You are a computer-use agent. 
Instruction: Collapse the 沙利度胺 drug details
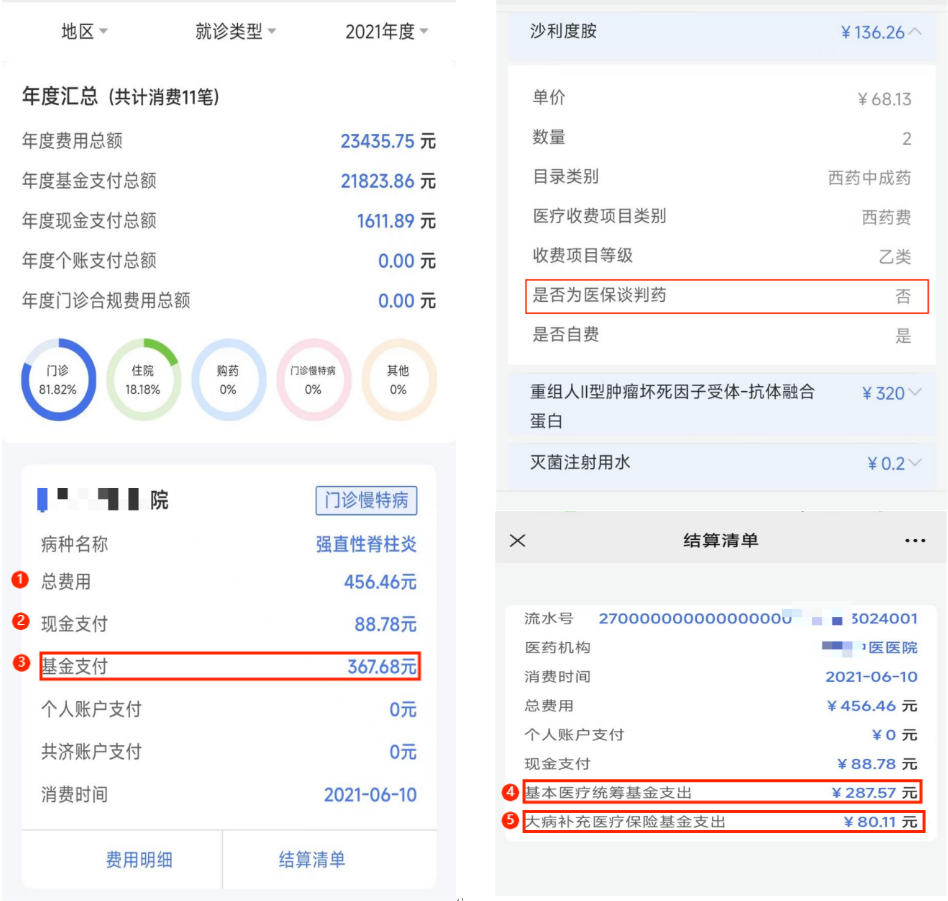coord(913,32)
